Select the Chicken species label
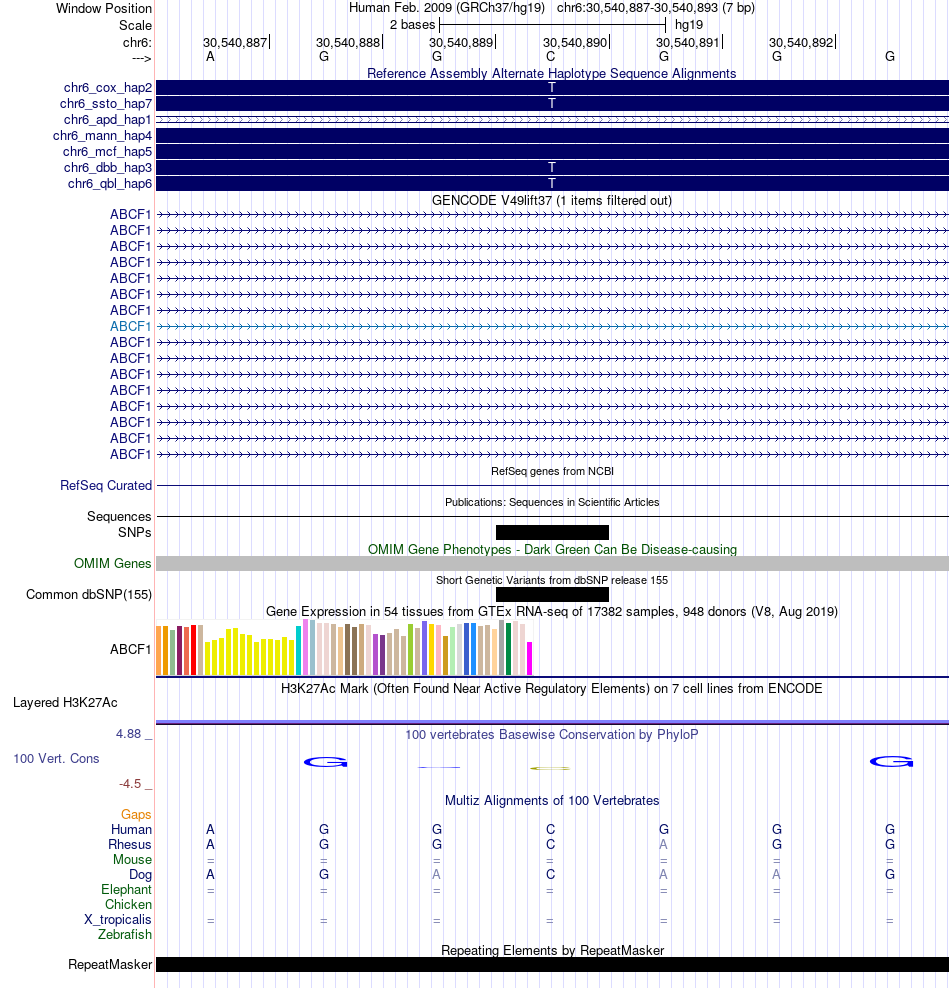 coord(129,905)
